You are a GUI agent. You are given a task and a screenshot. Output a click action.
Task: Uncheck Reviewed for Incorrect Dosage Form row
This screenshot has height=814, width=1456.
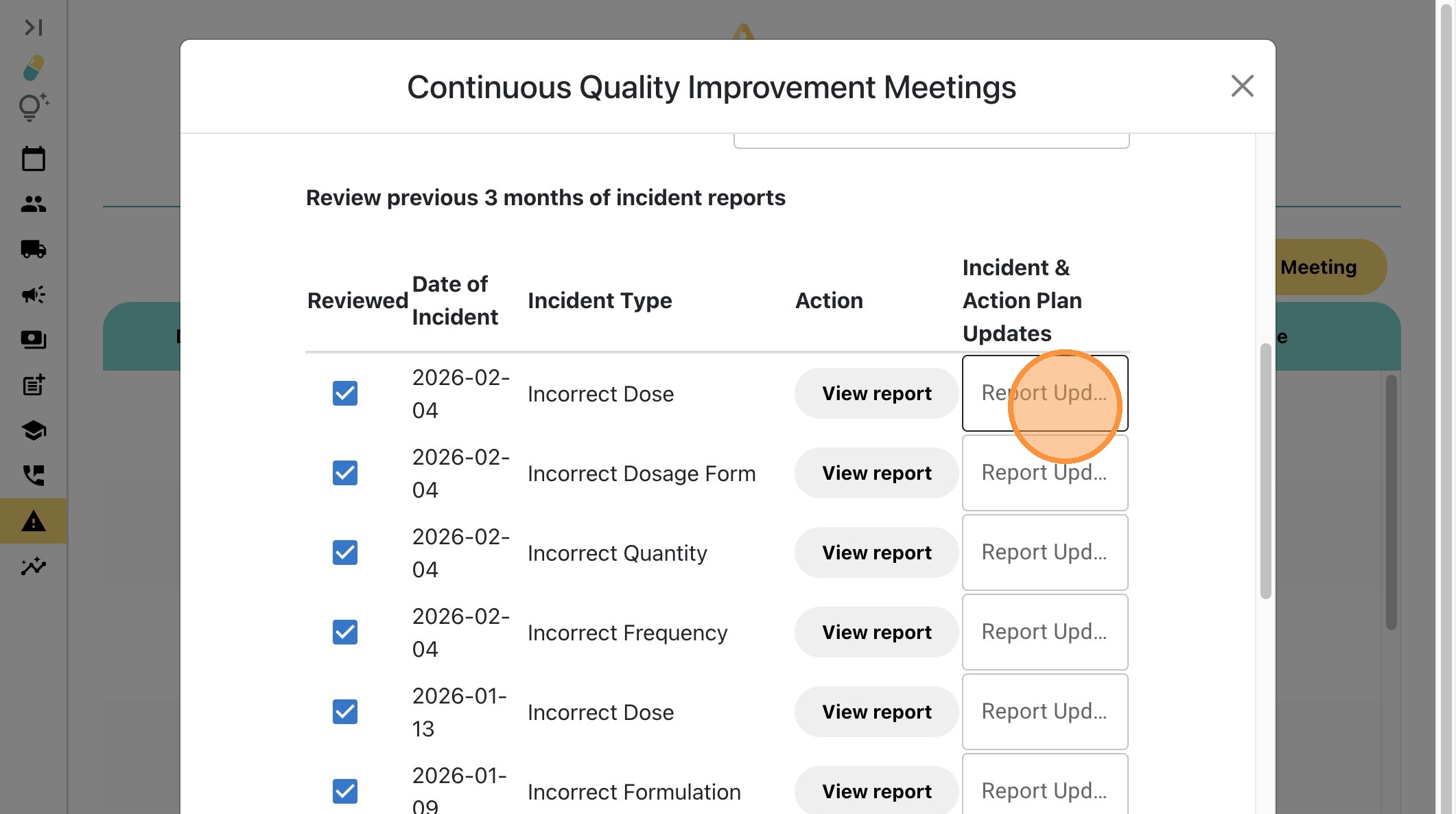pyautogui.click(x=345, y=473)
